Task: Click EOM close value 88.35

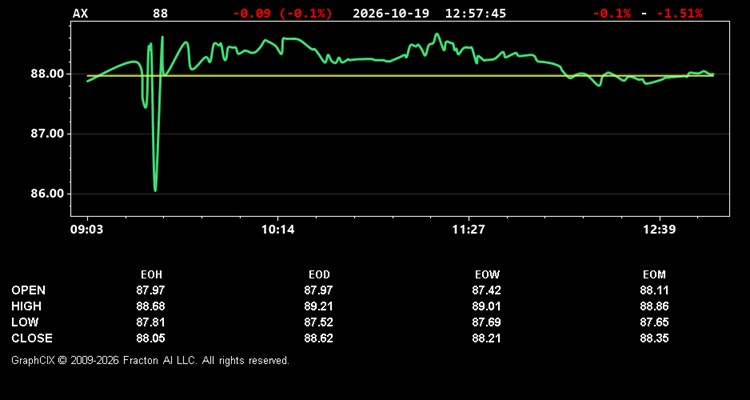Action: pyautogui.click(x=654, y=338)
